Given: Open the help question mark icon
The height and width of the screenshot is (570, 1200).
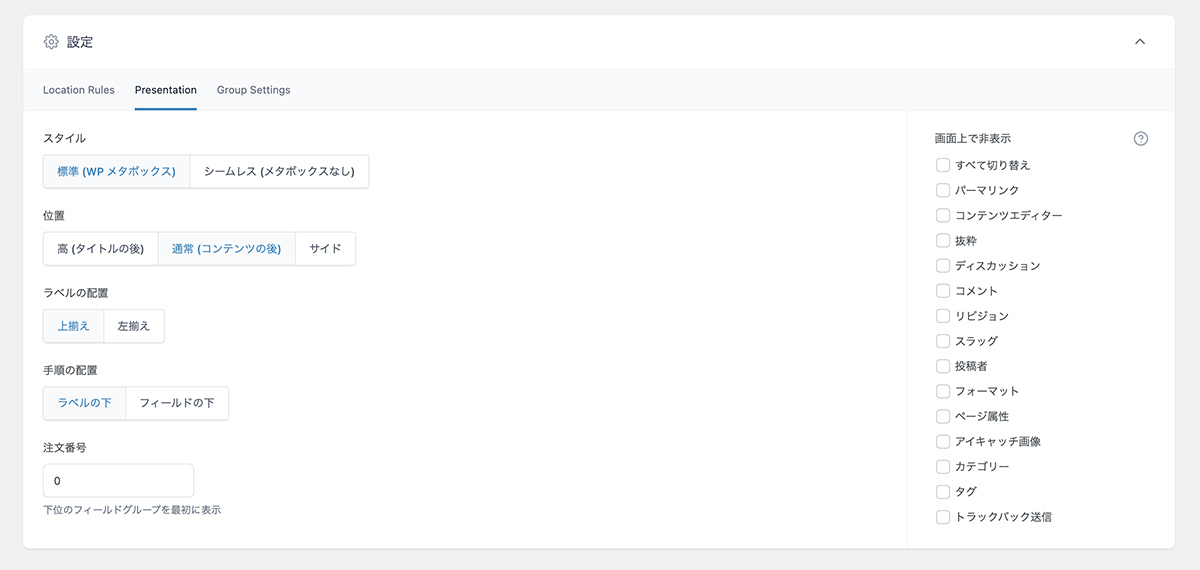Looking at the screenshot, I should 1141,139.
